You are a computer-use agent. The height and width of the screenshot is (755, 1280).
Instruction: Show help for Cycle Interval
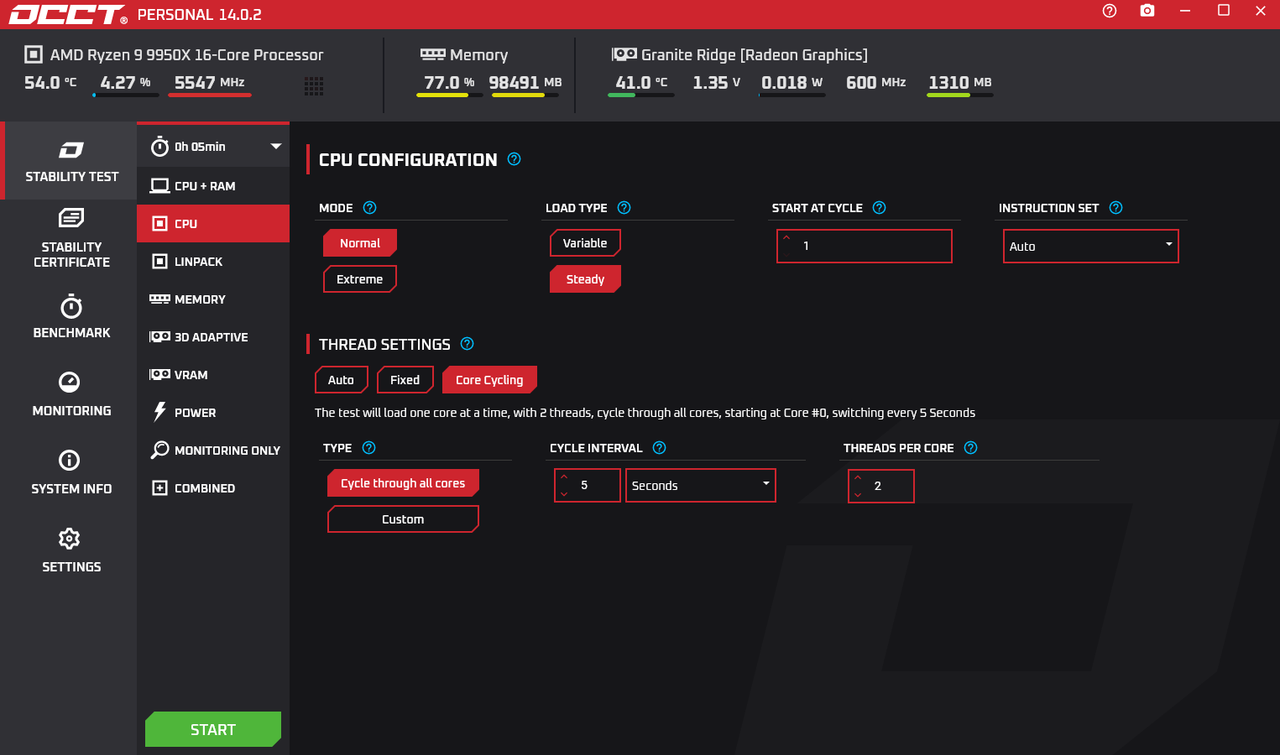tap(659, 448)
